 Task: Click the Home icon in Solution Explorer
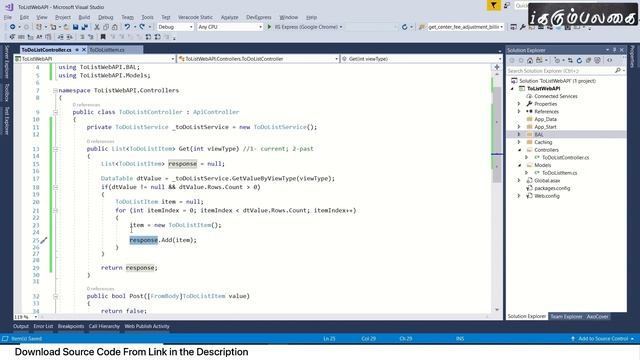(530, 60)
